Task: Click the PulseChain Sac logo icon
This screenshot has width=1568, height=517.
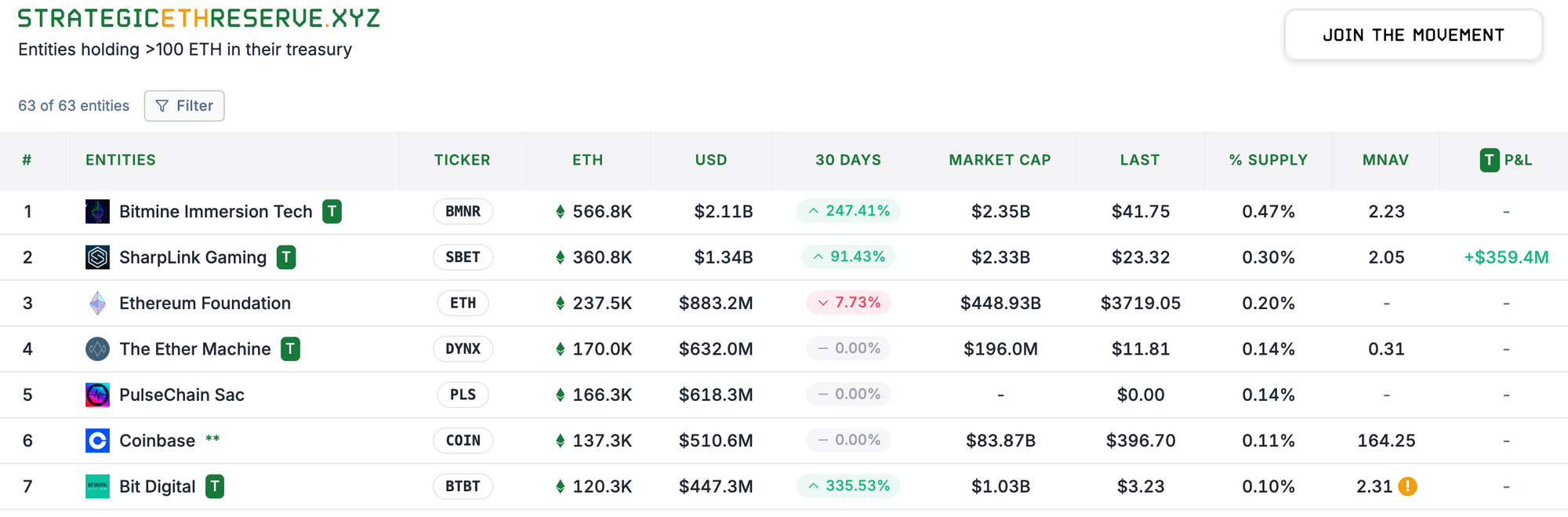Action: [97, 395]
